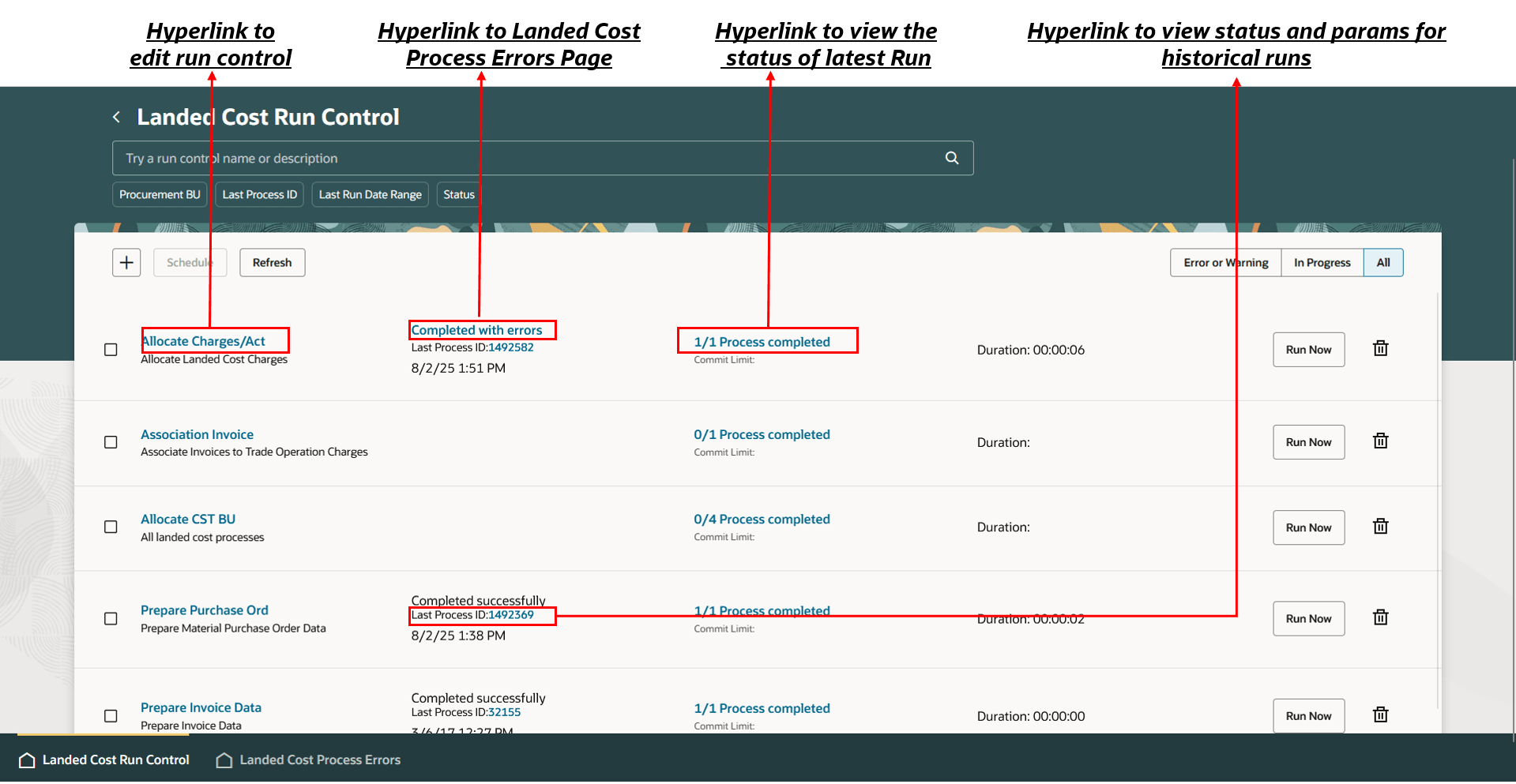Go back using the arrow beside Landed Cost Run Control
1516x784 pixels.
[117, 117]
